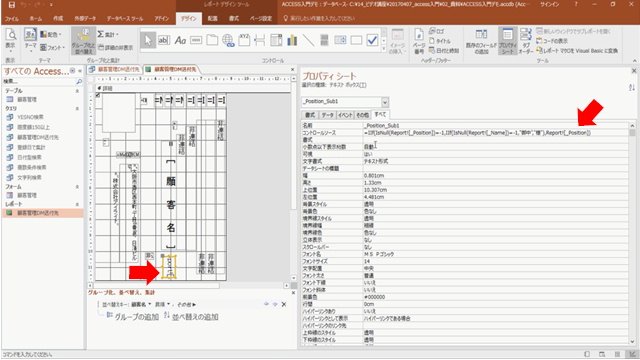Save with the quick access save icon

pos(11,5)
